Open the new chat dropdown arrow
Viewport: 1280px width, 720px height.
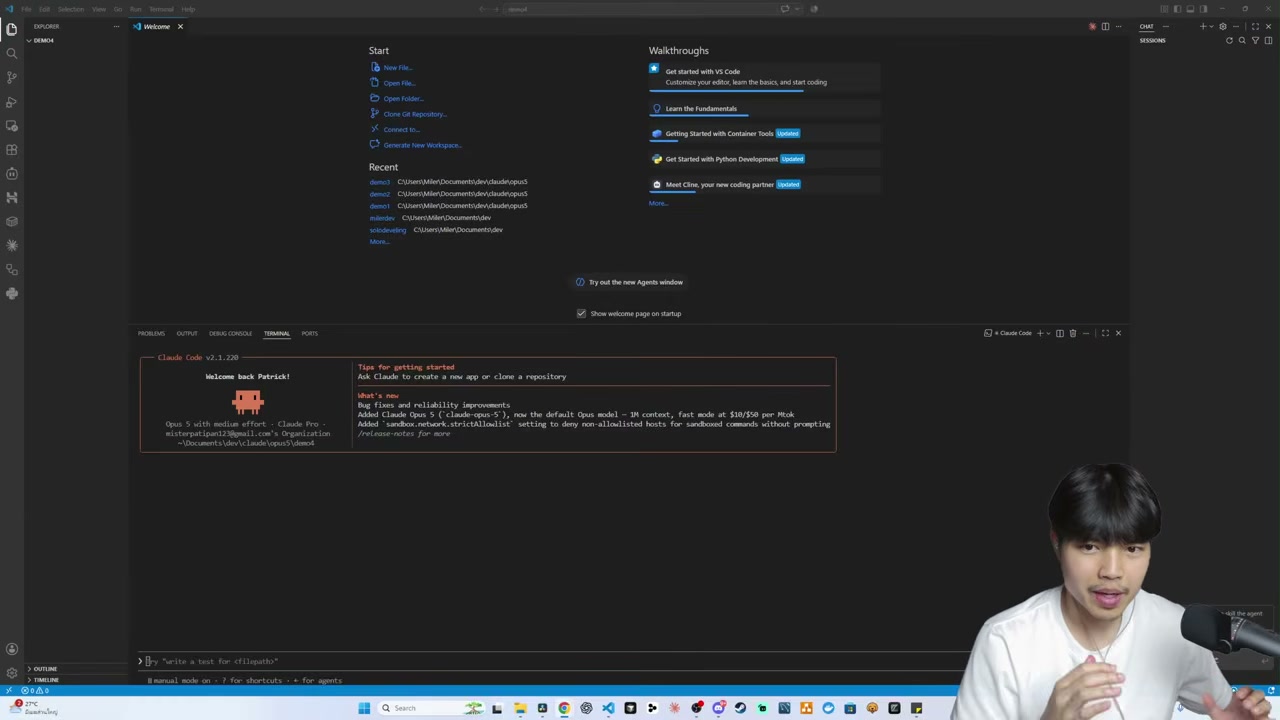click(x=1210, y=26)
